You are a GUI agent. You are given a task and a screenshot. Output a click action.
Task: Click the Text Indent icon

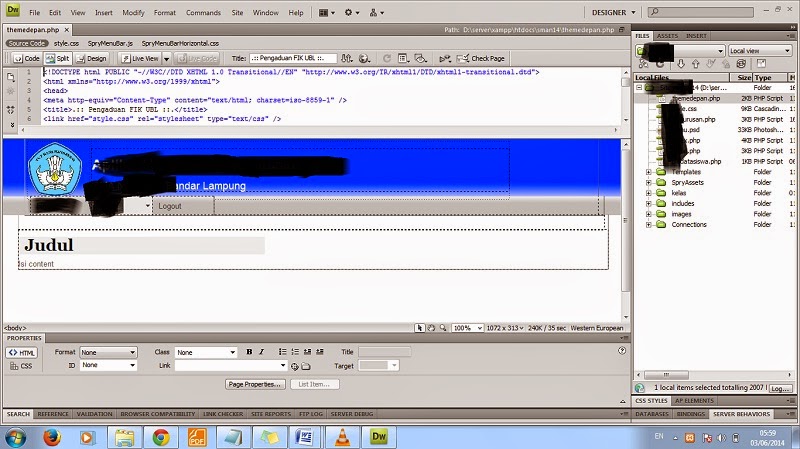click(x=320, y=352)
